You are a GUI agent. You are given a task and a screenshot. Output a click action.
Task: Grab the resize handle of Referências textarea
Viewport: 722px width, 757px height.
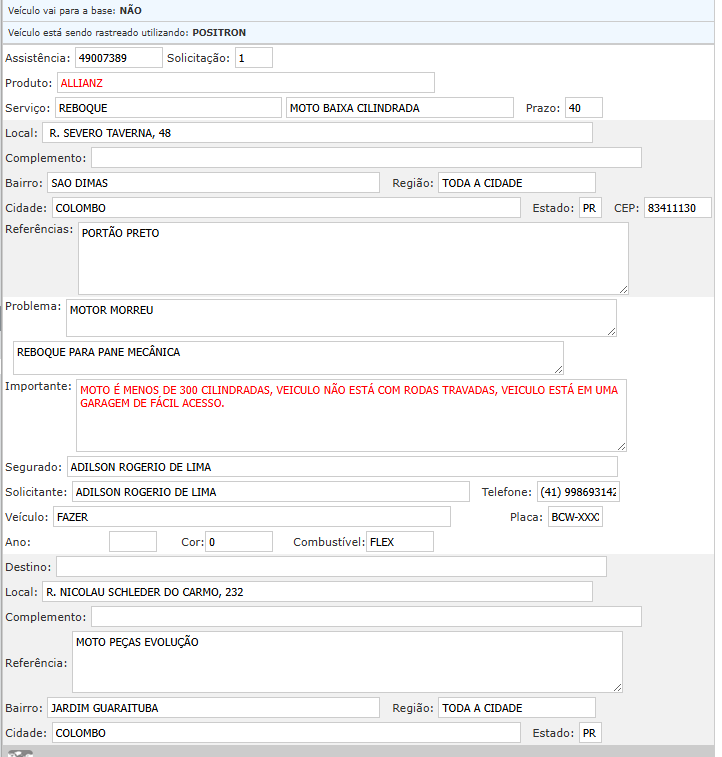623,289
